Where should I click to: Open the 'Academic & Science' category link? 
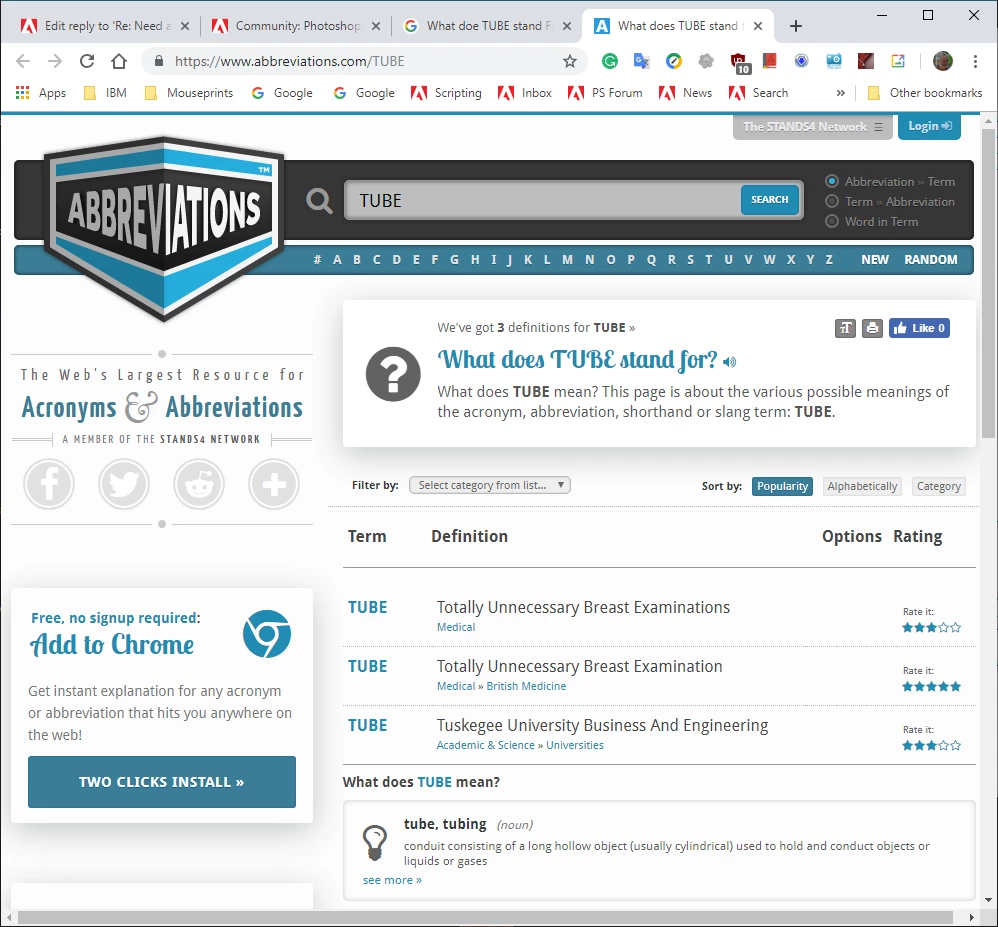486,746
